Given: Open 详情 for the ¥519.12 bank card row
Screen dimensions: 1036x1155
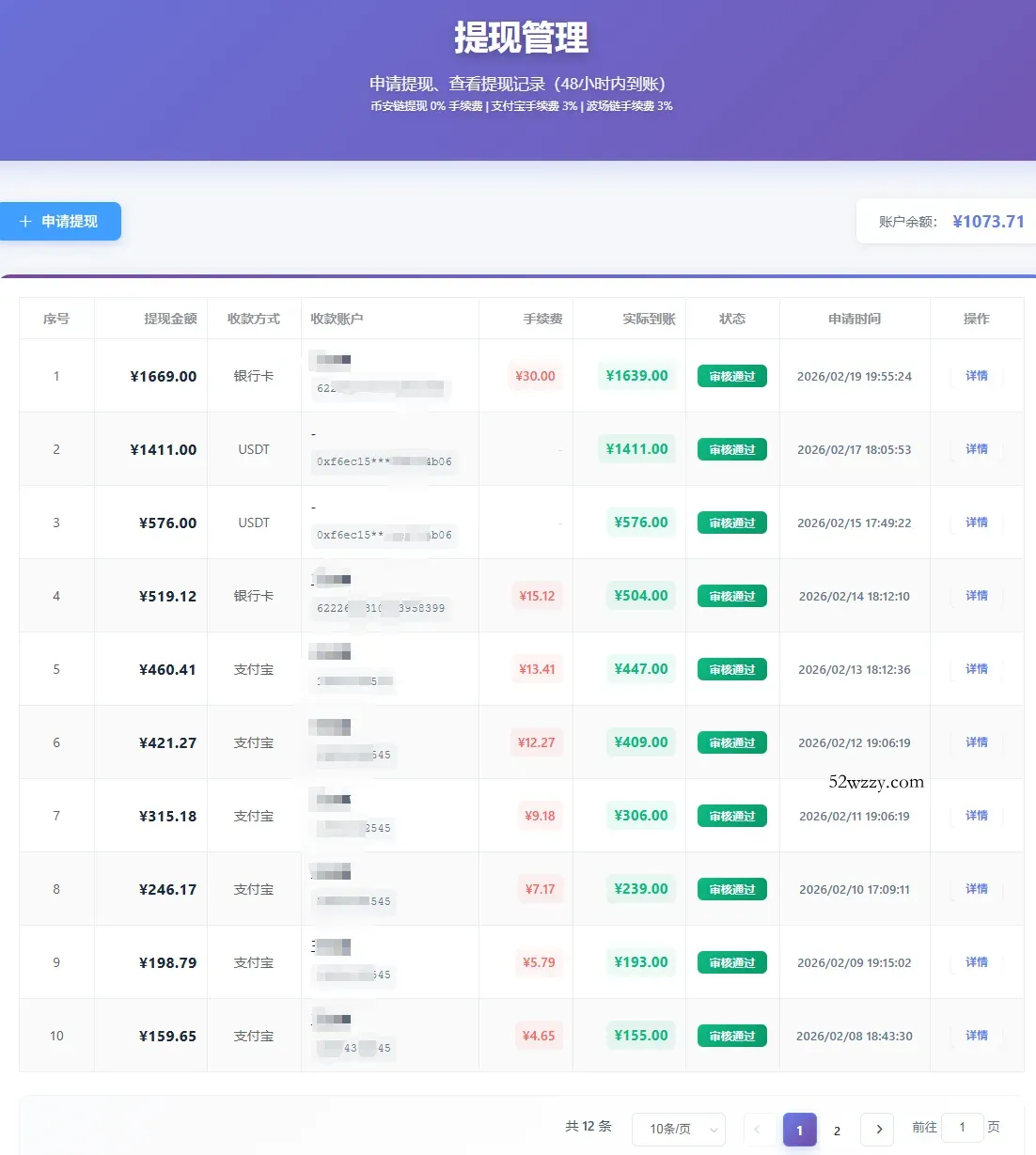Looking at the screenshot, I should coord(976,596).
